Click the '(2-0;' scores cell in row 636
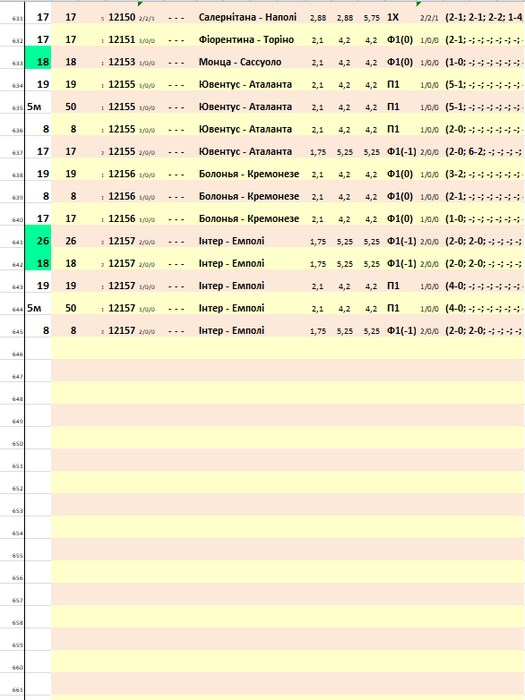The height and width of the screenshot is (700, 525). [x=484, y=129]
